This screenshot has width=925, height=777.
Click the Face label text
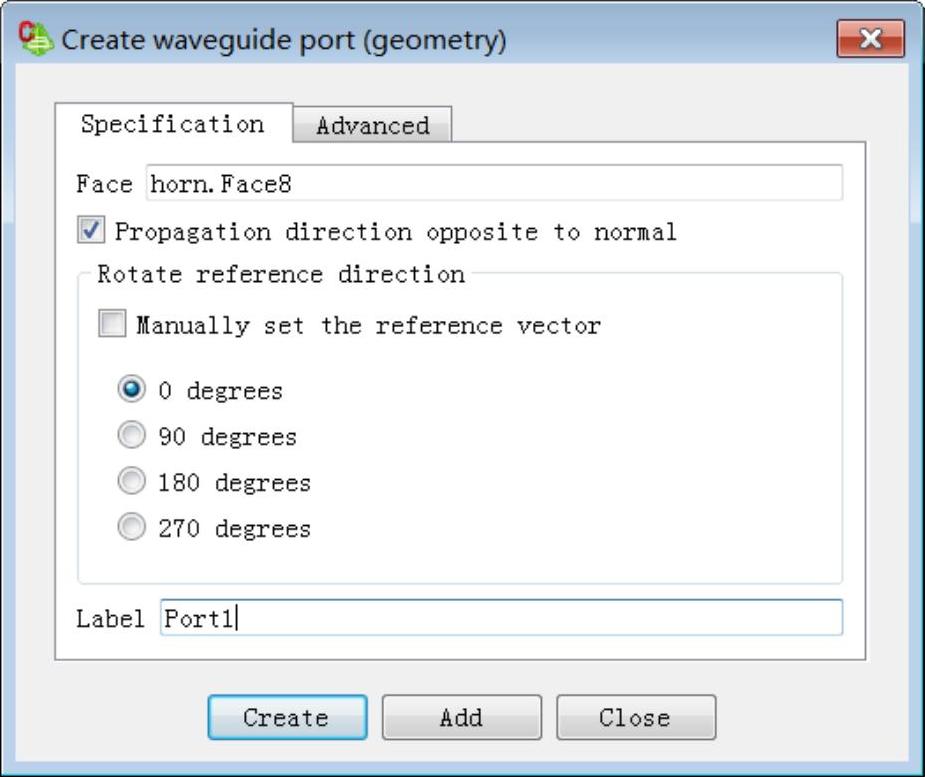(x=104, y=184)
